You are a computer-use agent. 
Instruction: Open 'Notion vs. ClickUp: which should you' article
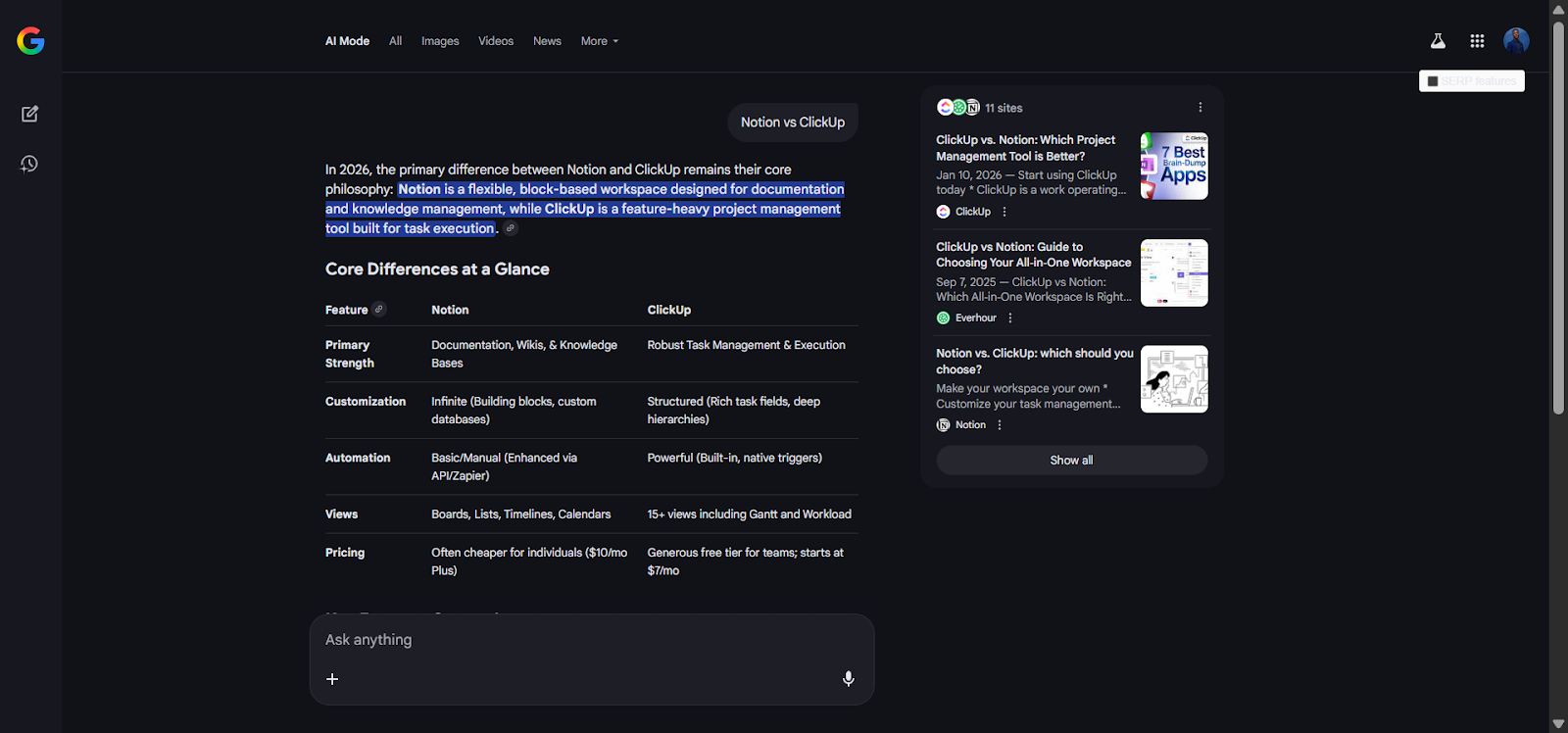(1034, 362)
